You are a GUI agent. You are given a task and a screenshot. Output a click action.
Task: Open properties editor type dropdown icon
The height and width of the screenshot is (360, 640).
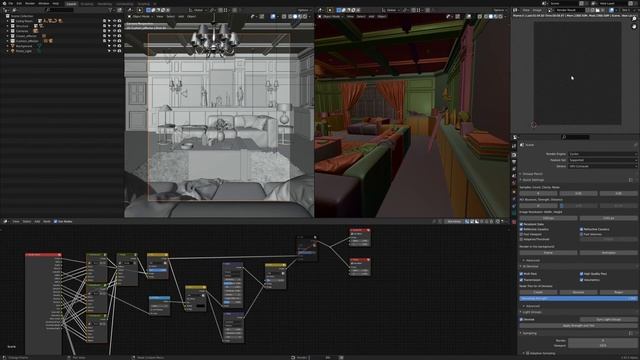pos(516,137)
